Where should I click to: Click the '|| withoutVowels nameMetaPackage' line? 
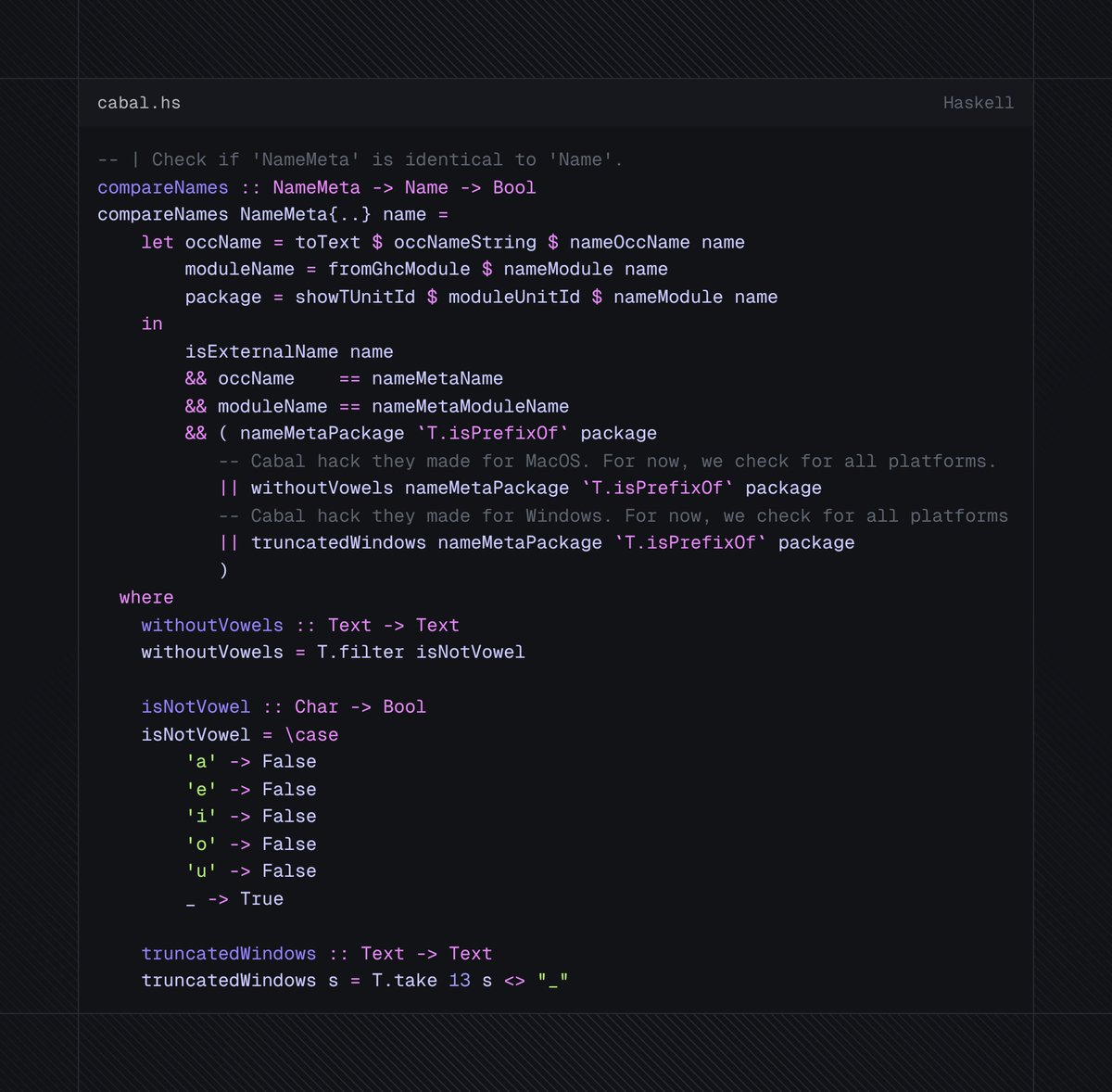tap(520, 488)
